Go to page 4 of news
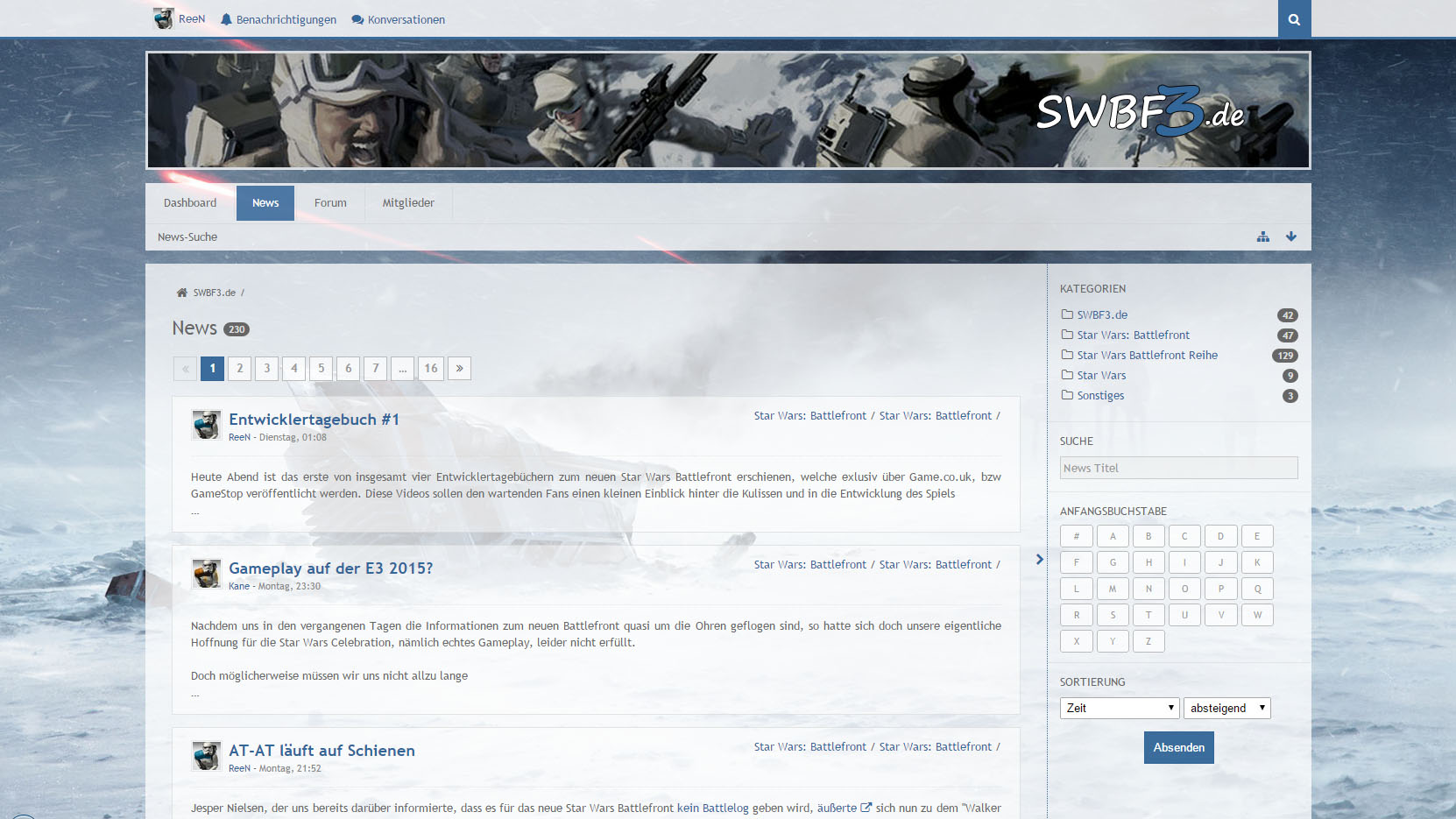This screenshot has width=1456, height=819. click(294, 369)
